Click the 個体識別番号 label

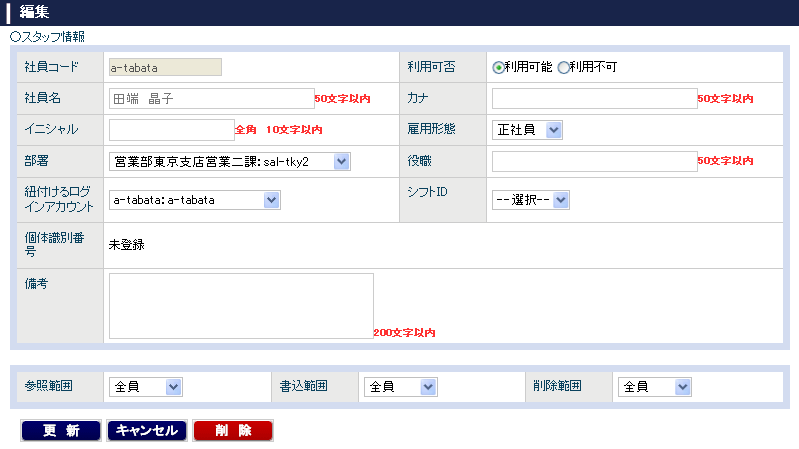[55, 245]
